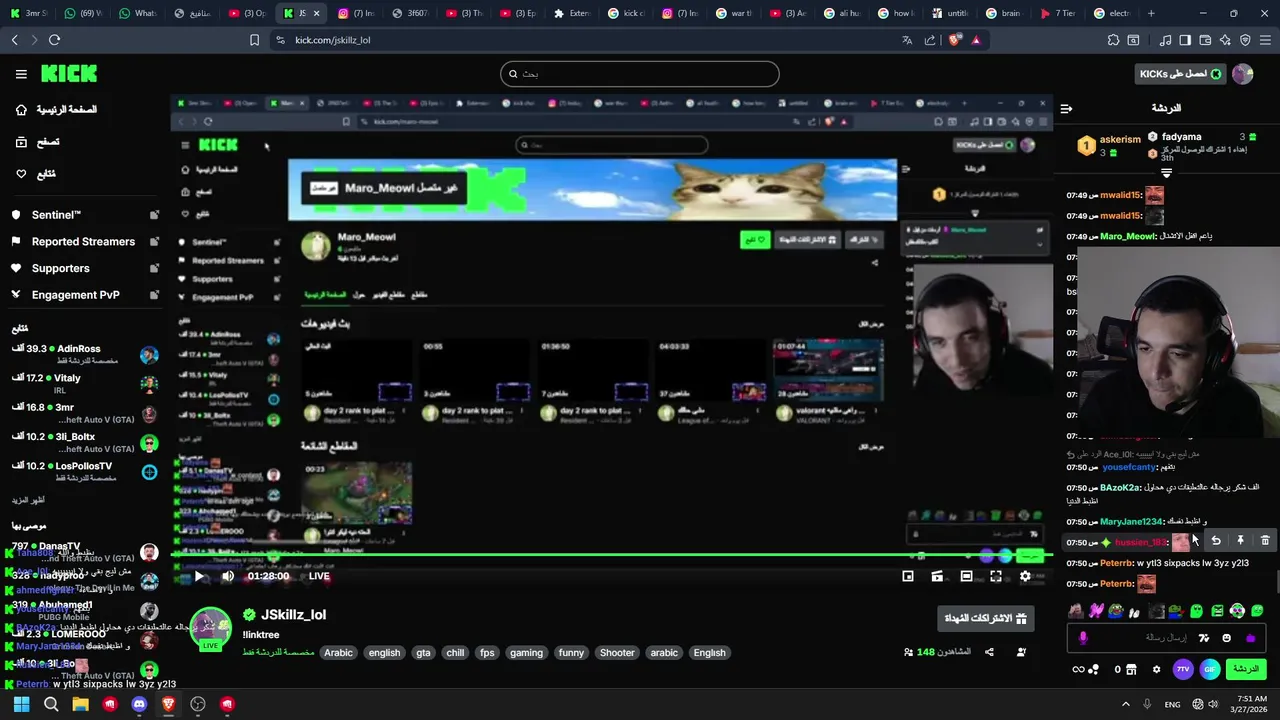
Task: Expand Reported Streamers section arrow
Action: (154, 242)
